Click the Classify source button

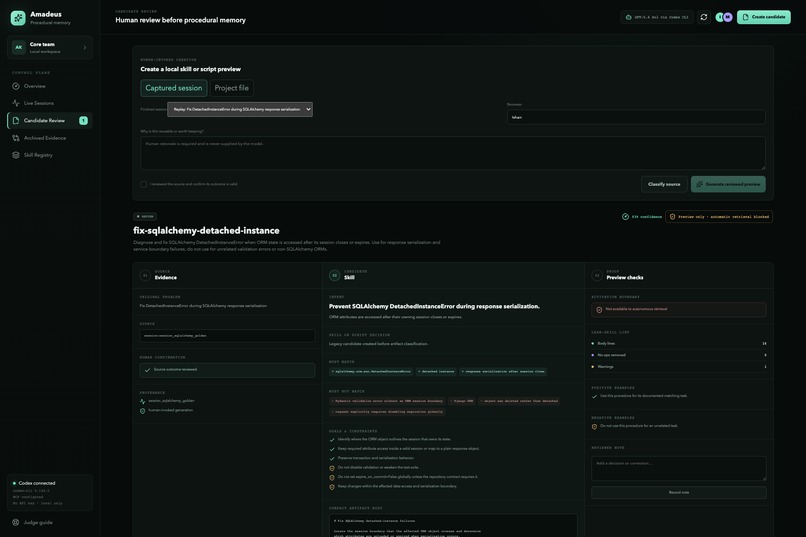pos(664,184)
